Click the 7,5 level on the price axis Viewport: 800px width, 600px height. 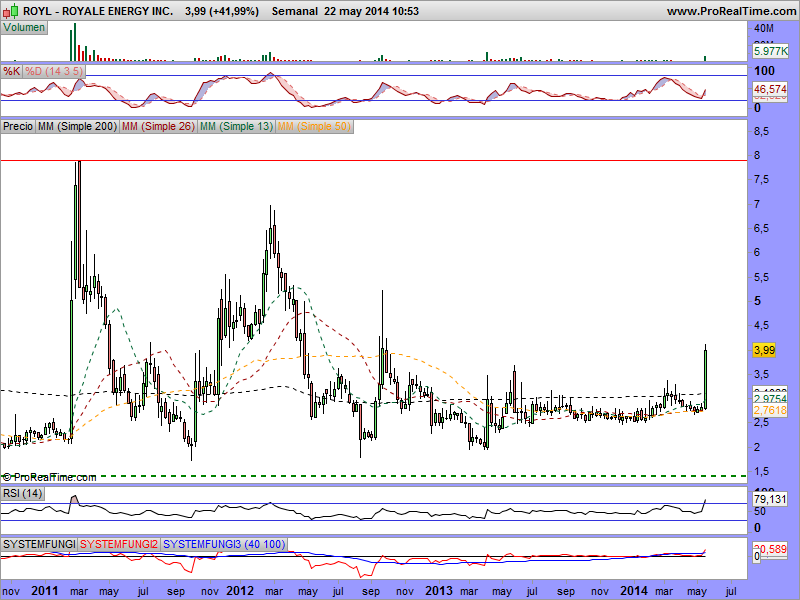(x=761, y=180)
